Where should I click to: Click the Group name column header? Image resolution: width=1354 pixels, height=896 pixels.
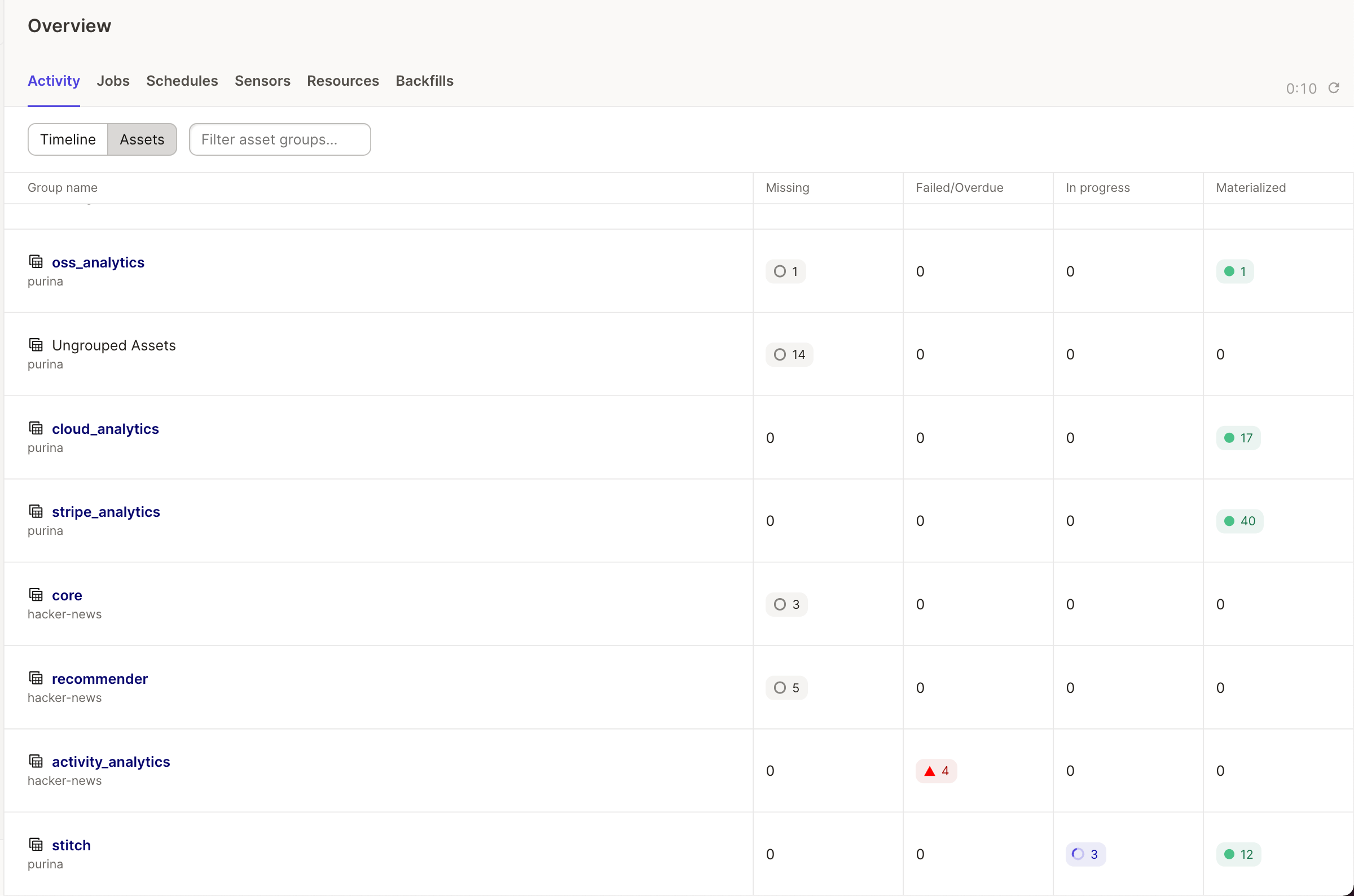pyautogui.click(x=62, y=187)
